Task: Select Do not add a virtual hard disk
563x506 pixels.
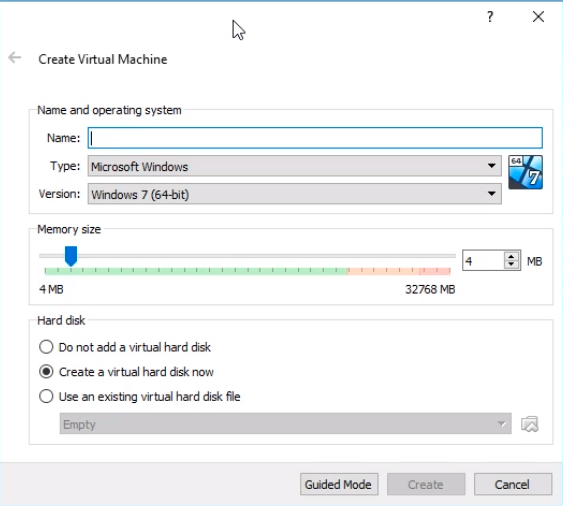Action: coord(125,347)
